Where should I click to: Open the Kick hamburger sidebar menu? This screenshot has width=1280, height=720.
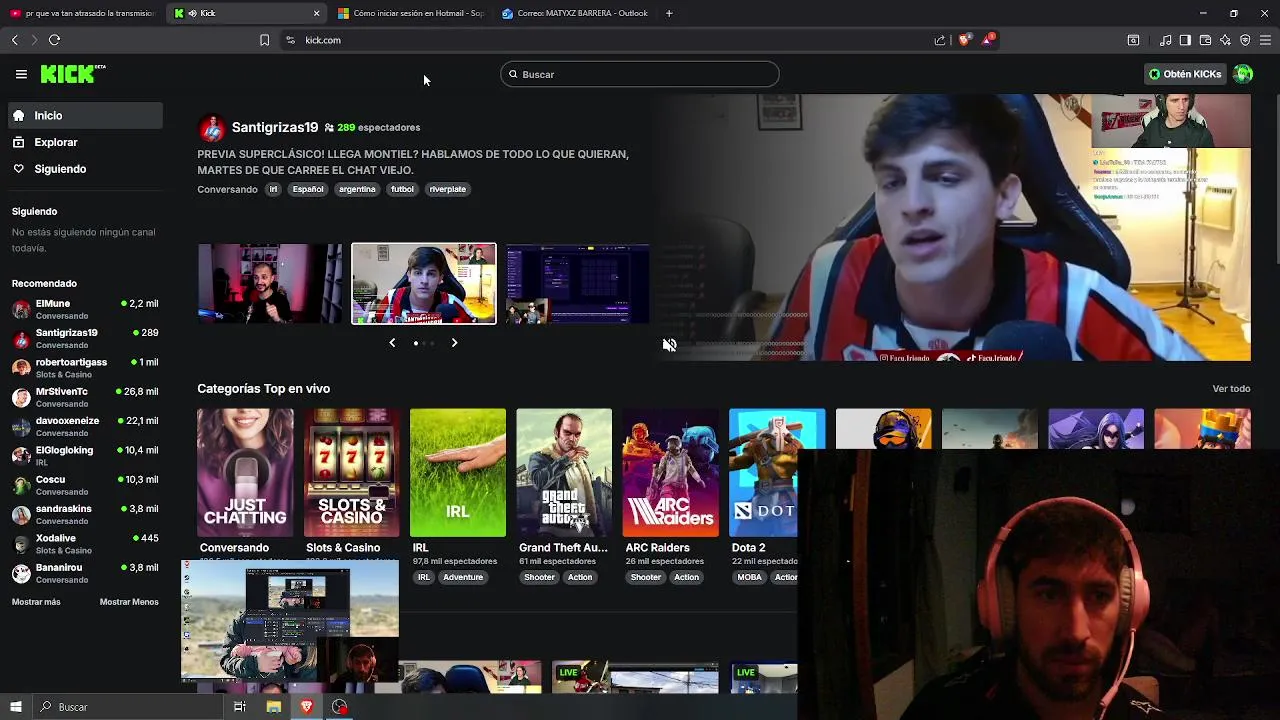(21, 74)
